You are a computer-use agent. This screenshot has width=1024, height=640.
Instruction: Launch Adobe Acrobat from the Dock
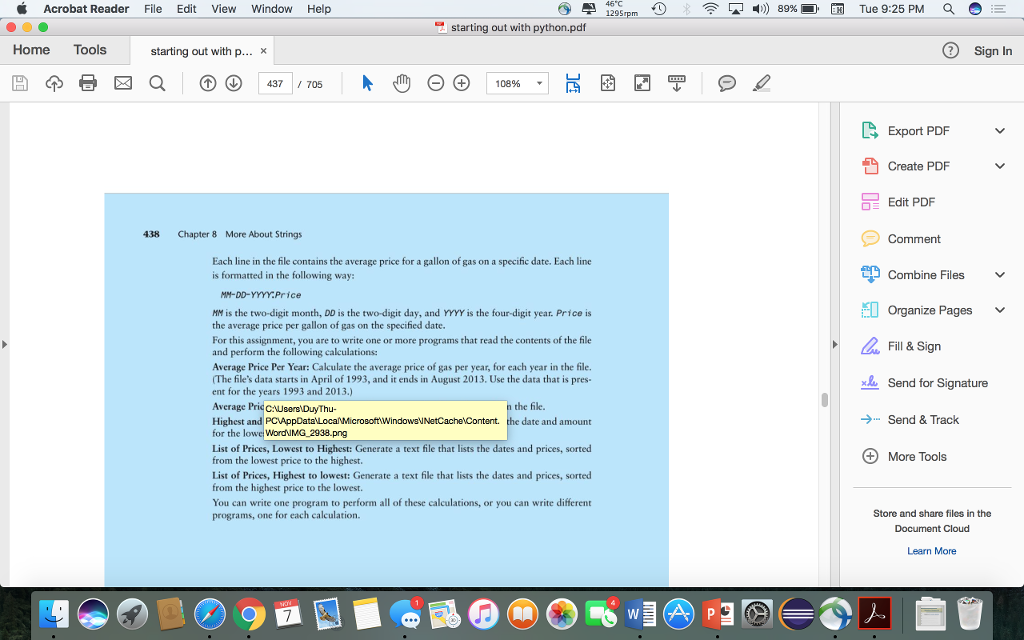[873, 612]
